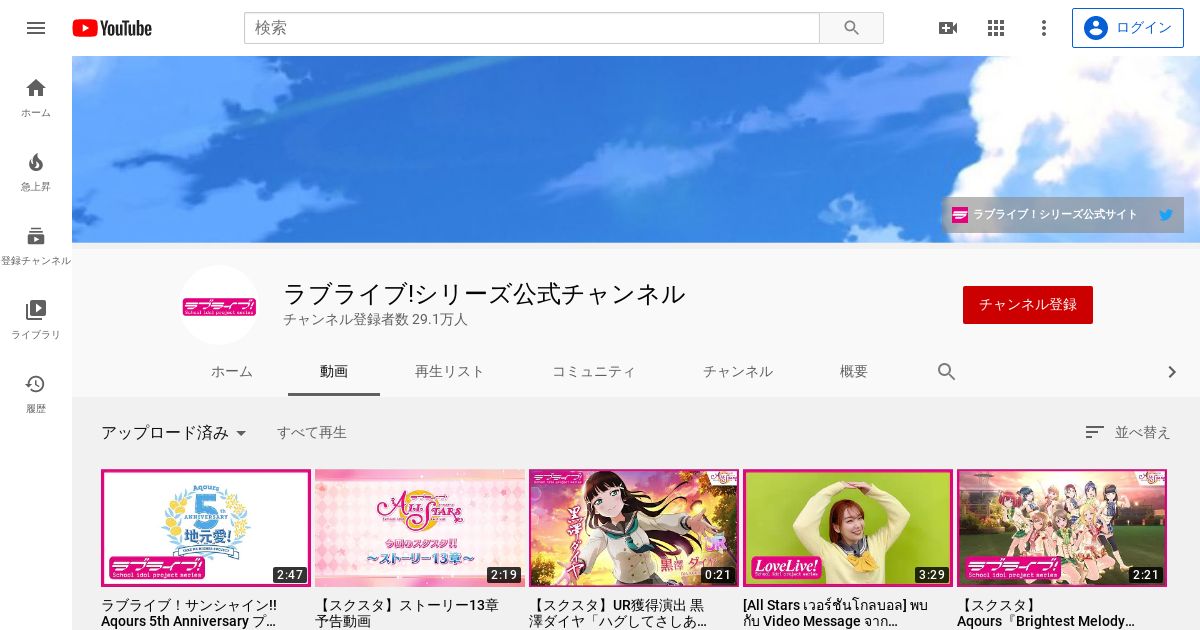The width and height of the screenshot is (1200, 630).
Task: Open the YouTube apps grid icon
Action: pyautogui.click(x=996, y=28)
